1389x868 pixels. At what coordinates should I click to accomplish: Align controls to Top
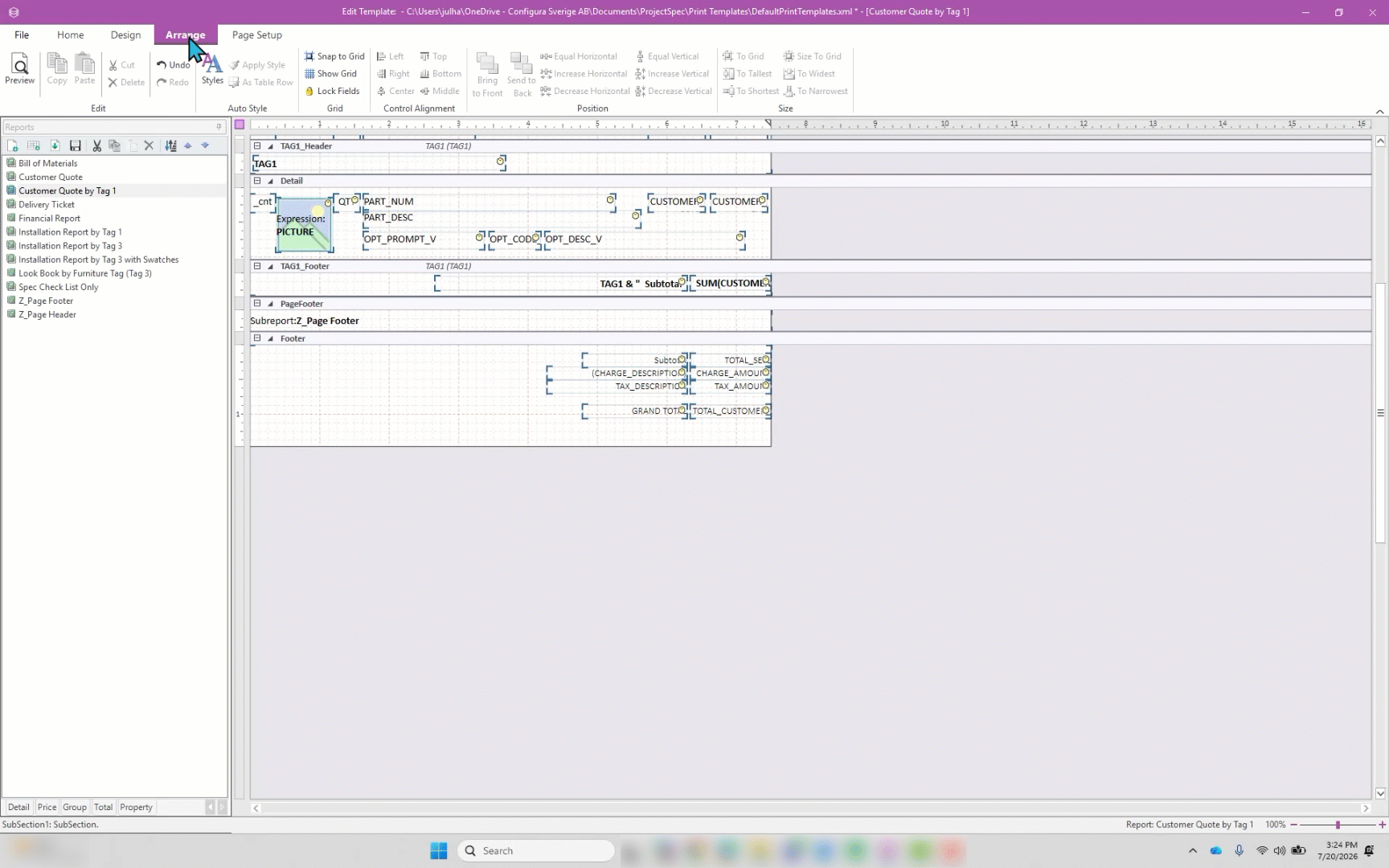pos(433,56)
